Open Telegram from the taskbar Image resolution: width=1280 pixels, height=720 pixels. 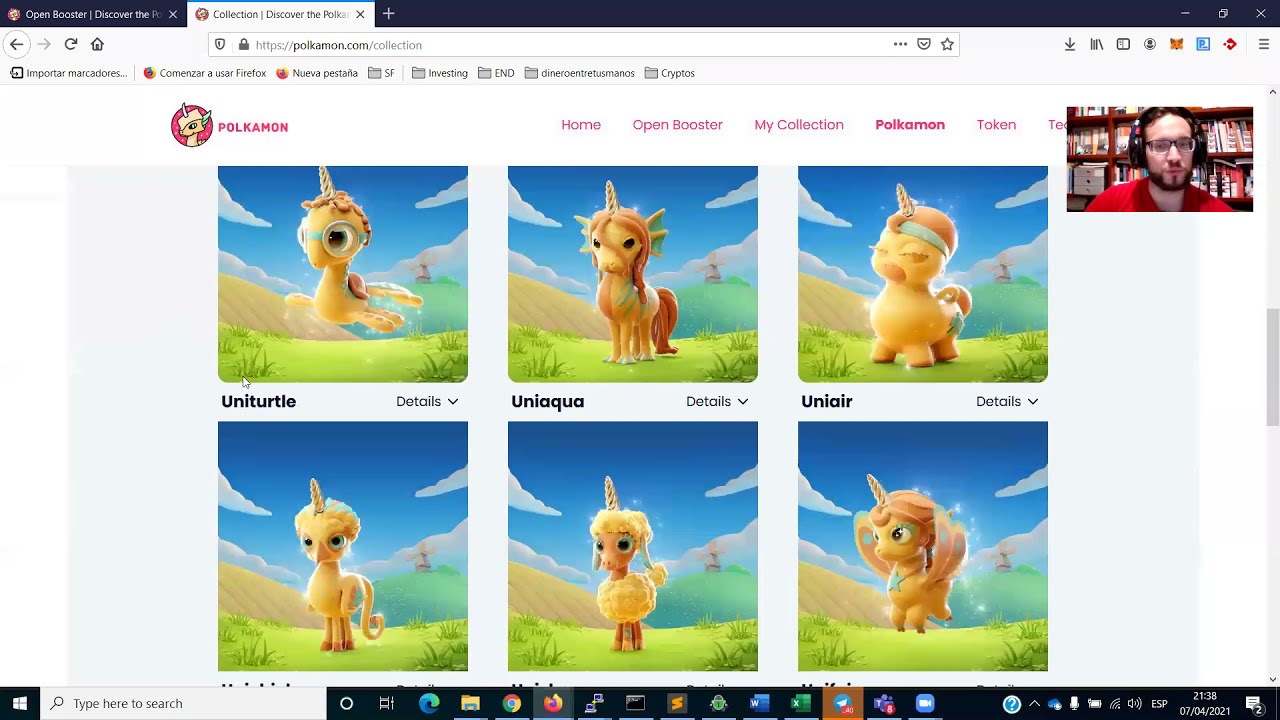point(842,703)
